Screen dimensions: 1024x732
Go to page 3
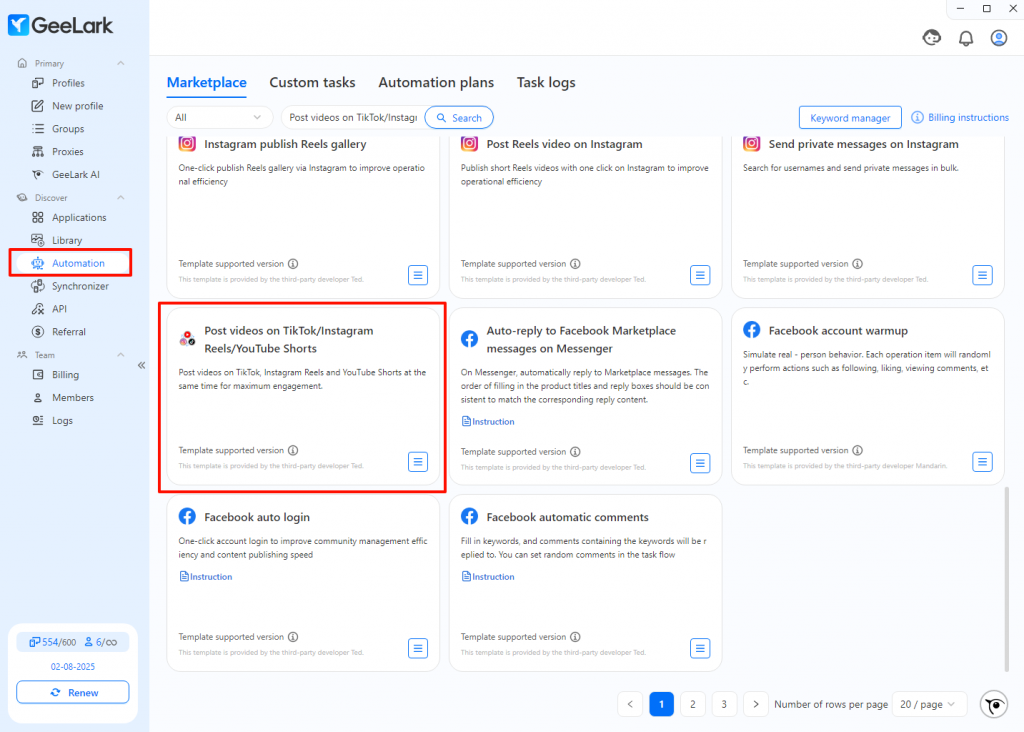tap(724, 704)
